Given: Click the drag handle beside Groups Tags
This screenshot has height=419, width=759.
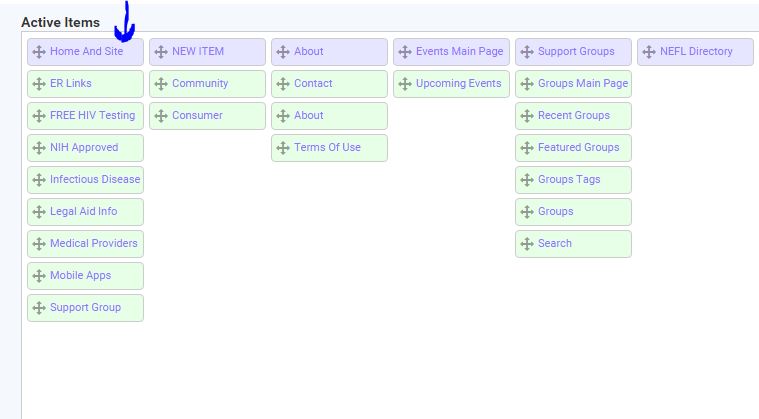Looking at the screenshot, I should point(527,180).
